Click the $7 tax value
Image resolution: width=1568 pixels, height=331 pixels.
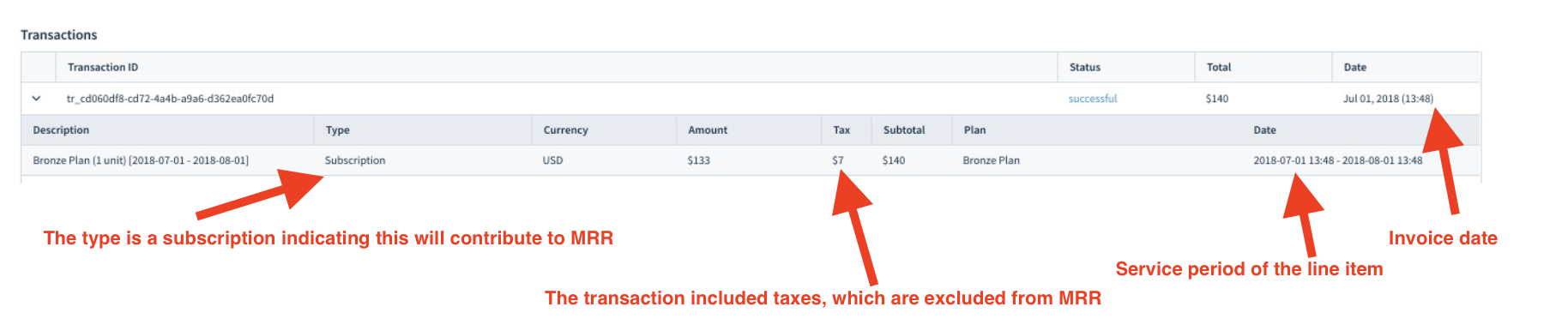[x=838, y=160]
